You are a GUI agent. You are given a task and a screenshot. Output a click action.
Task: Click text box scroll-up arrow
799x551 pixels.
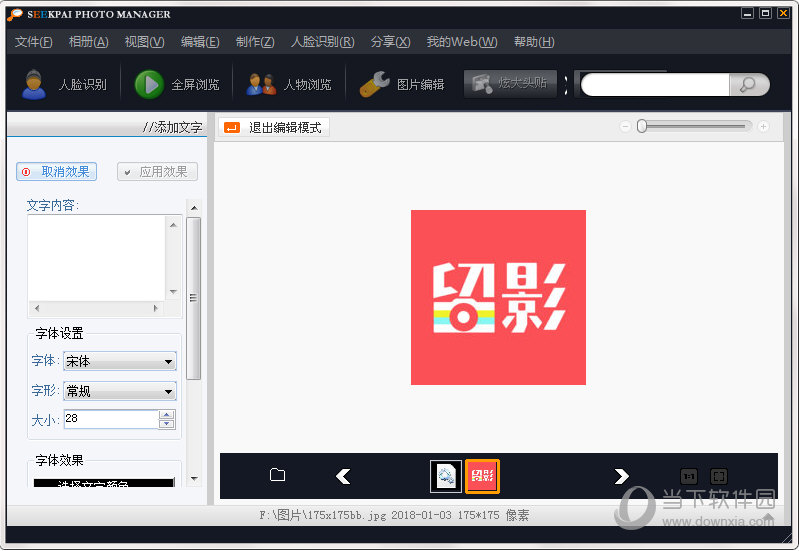coord(173,225)
